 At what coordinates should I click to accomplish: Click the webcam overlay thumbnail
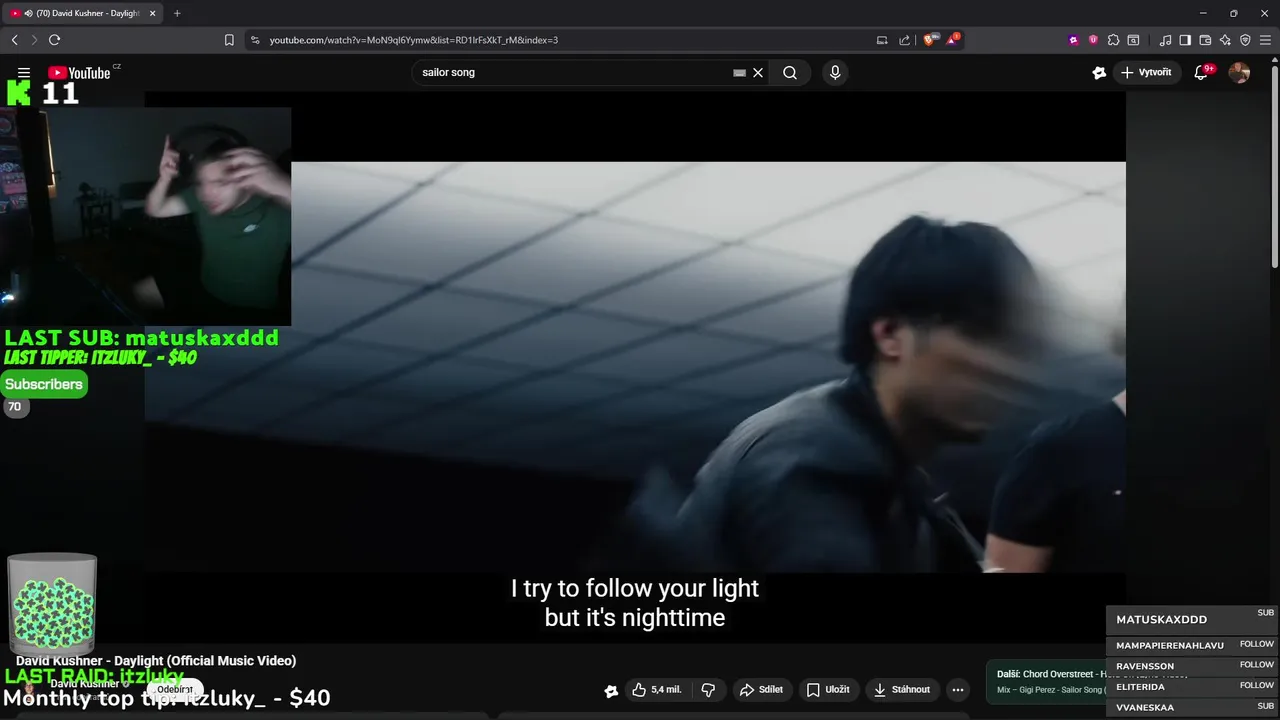tap(146, 216)
